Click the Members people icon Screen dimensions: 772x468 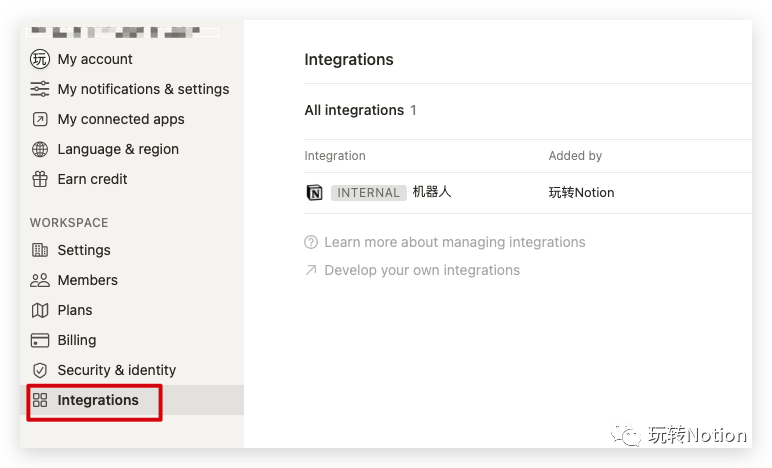tap(40, 280)
